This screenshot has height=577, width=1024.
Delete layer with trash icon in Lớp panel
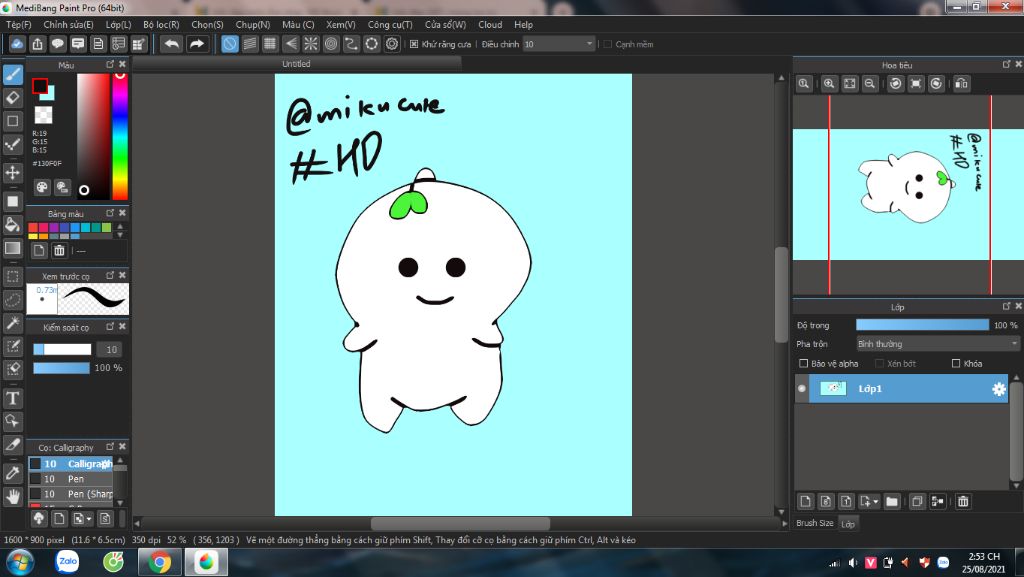click(963, 501)
